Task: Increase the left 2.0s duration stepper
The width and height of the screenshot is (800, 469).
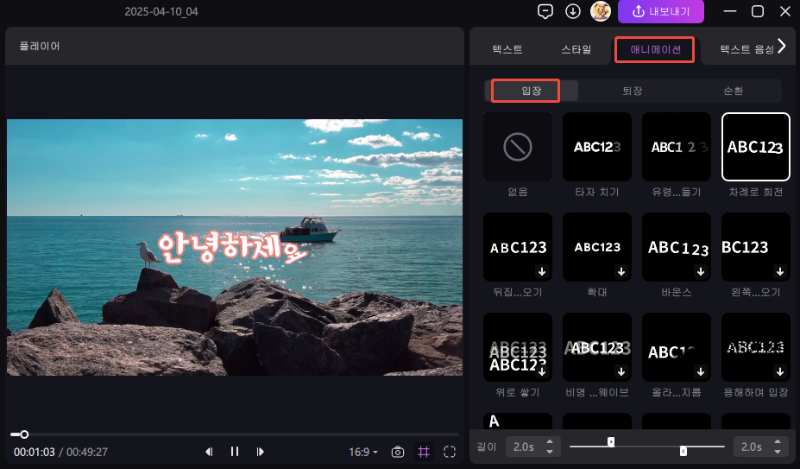Action: [549, 442]
